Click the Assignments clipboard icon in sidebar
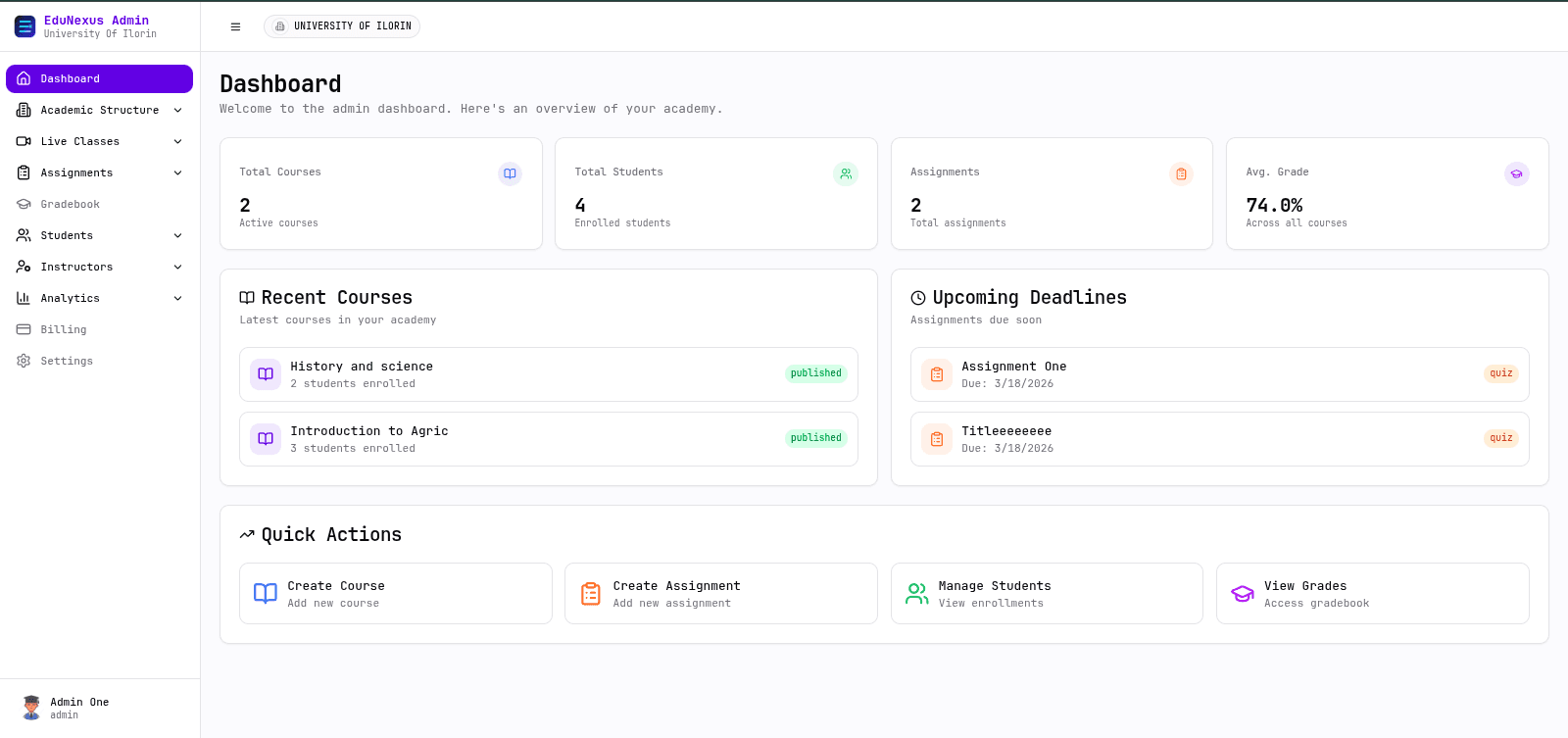 pyautogui.click(x=24, y=172)
